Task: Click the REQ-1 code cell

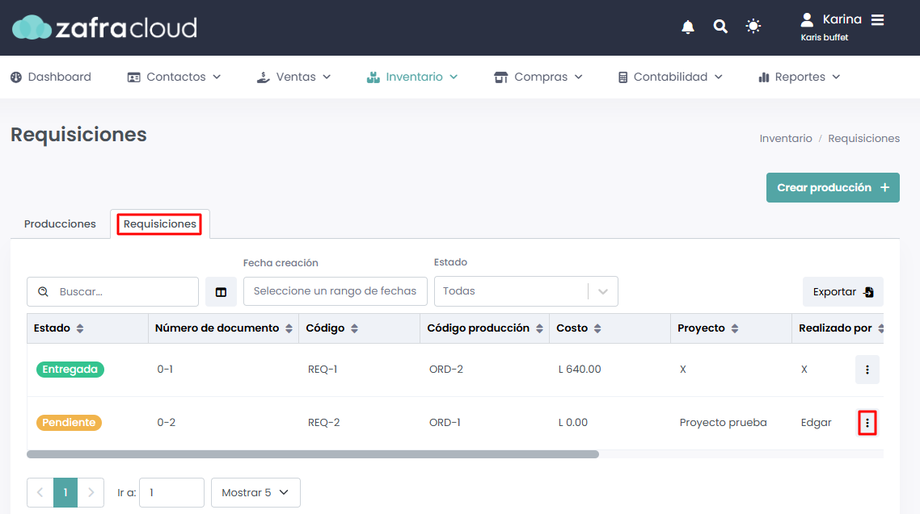Action: (322, 370)
